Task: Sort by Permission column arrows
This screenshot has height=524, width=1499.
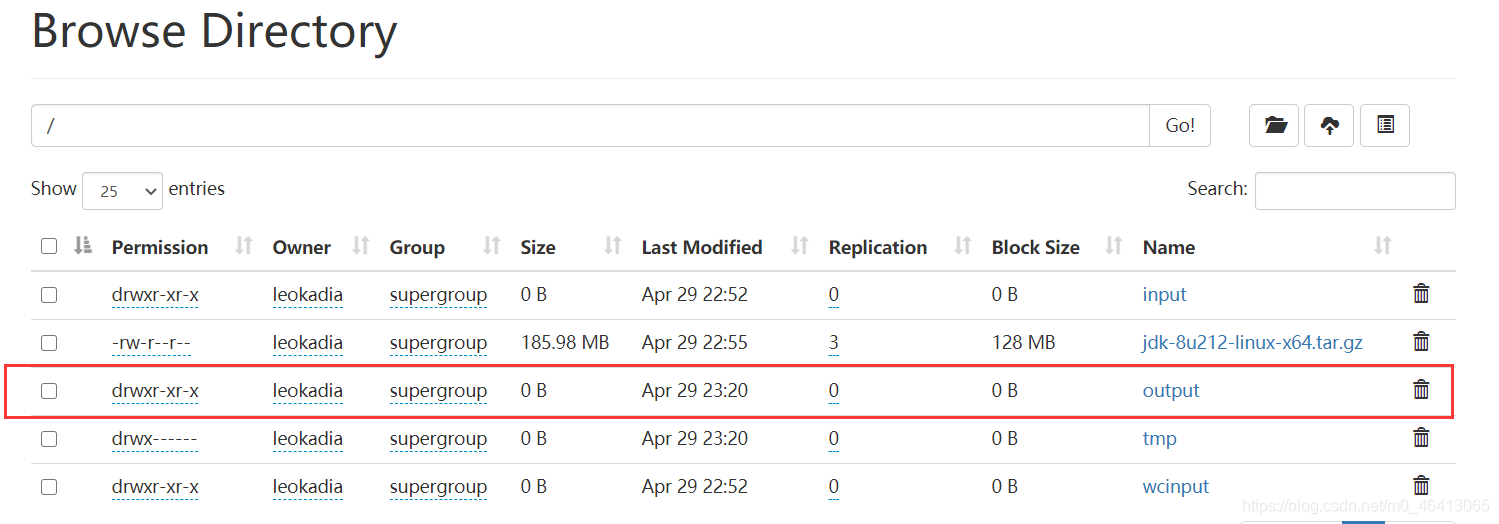Action: (x=244, y=246)
